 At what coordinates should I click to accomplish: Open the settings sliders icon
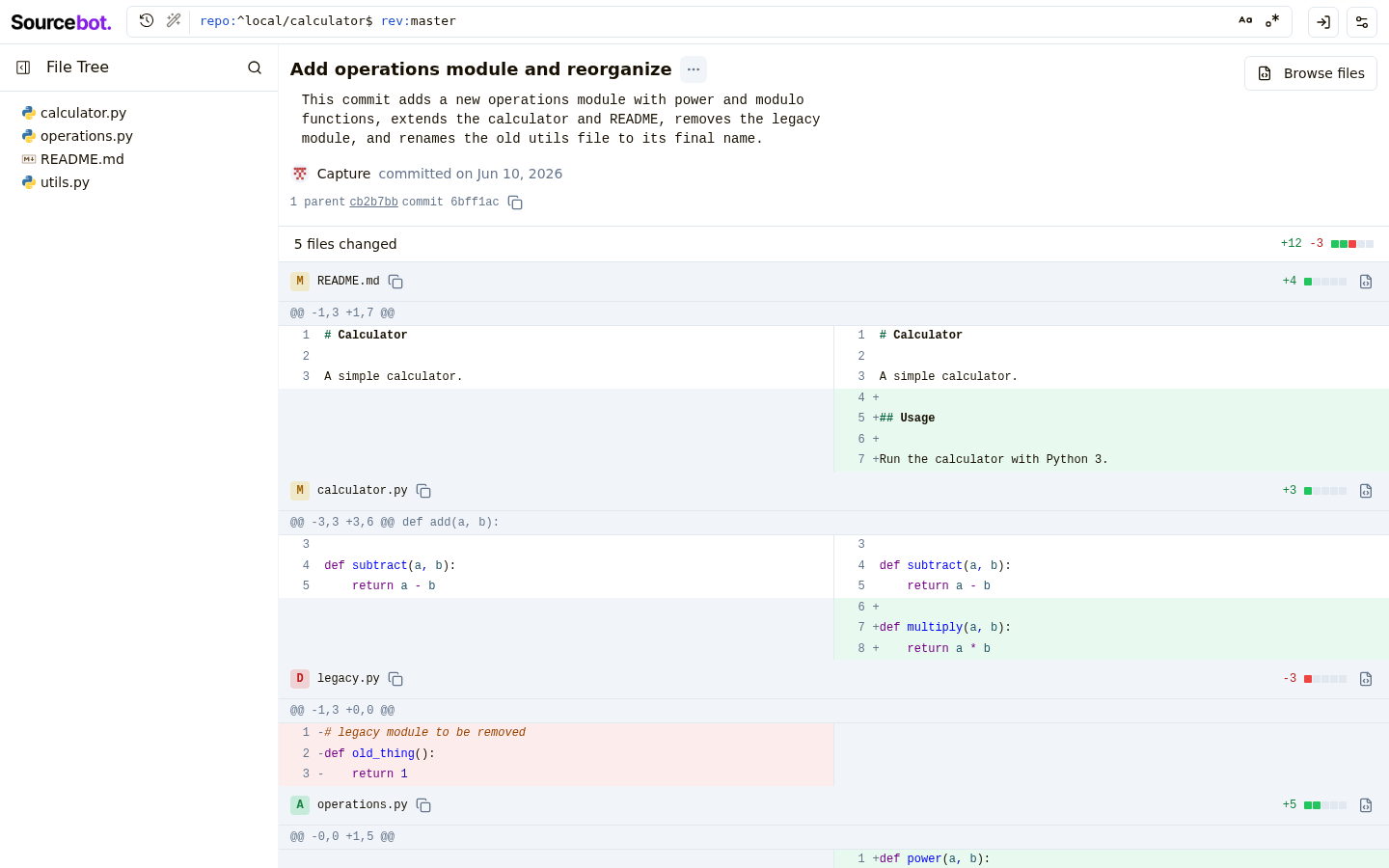(1362, 22)
